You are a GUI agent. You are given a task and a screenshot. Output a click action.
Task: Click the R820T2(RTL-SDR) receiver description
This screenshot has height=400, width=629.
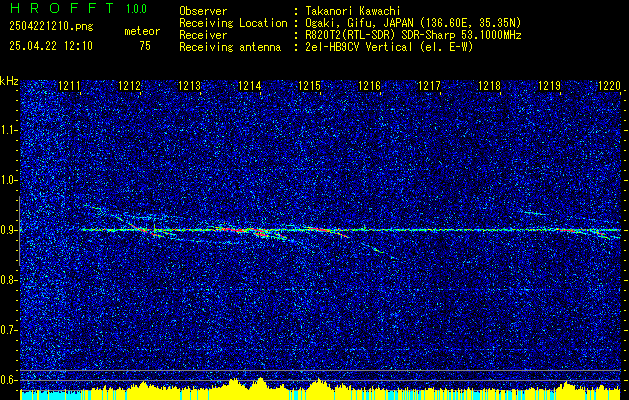pyautogui.click(x=414, y=35)
